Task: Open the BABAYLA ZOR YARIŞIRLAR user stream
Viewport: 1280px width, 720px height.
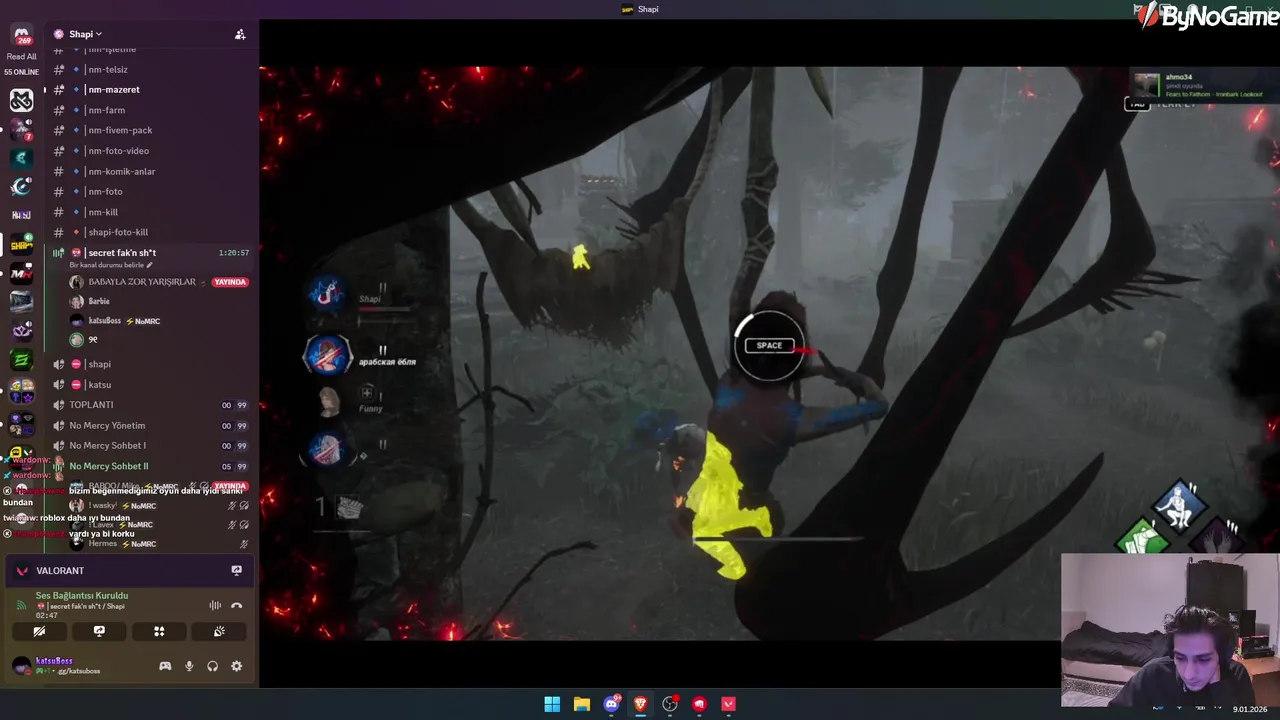Action: tap(157, 282)
